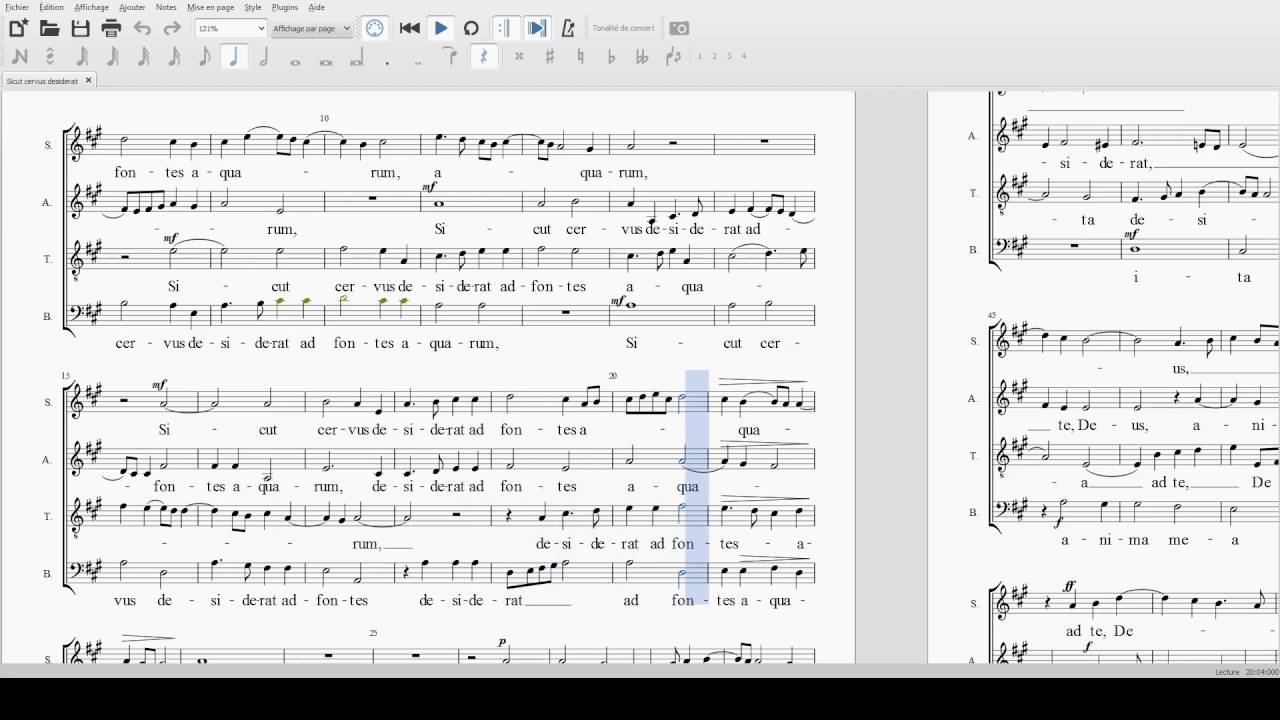Click the 'rum,' lyric in the Soprano line
Screen dimensions: 1280x720
coord(385,173)
